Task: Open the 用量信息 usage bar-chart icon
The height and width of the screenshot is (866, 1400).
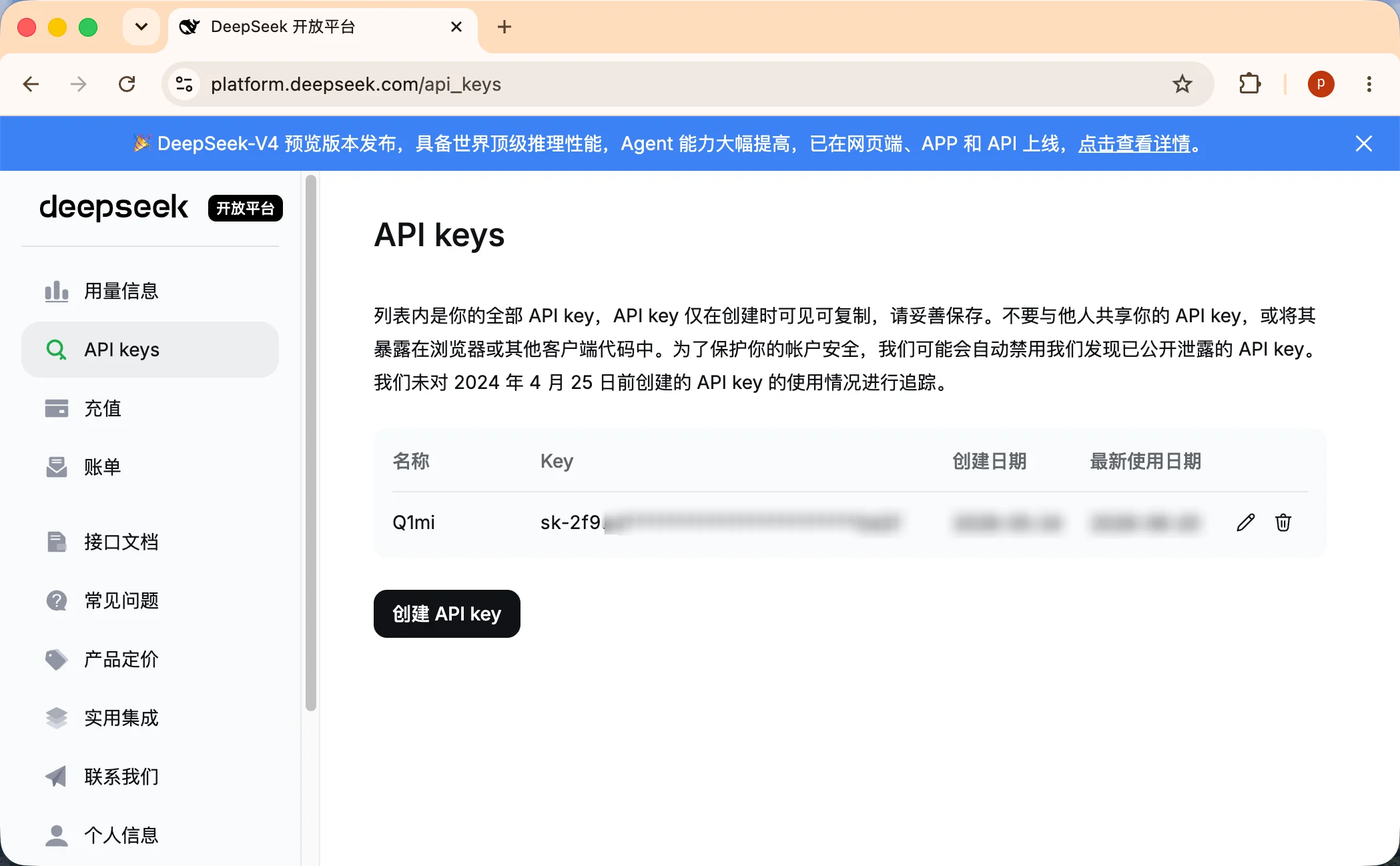Action: point(57,291)
